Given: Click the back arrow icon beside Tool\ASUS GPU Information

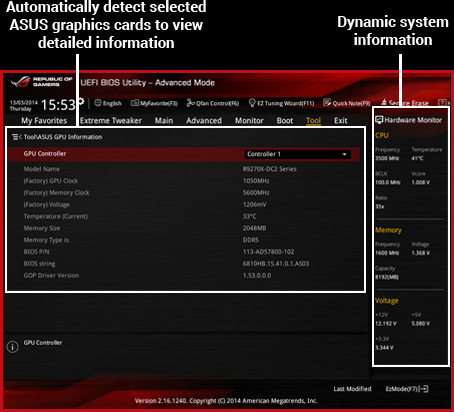Looking at the screenshot, I should pos(17,137).
